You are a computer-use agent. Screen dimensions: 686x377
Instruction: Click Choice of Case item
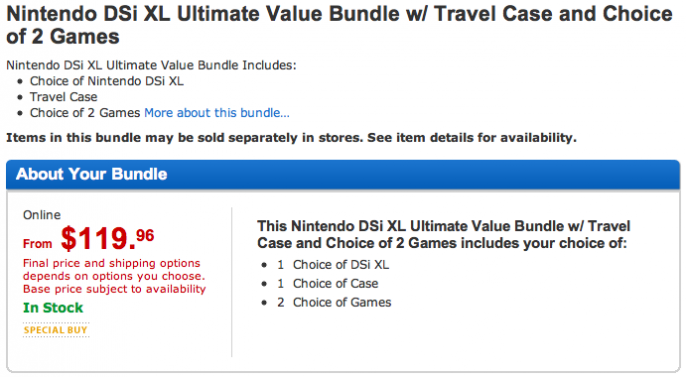pyautogui.click(x=336, y=283)
